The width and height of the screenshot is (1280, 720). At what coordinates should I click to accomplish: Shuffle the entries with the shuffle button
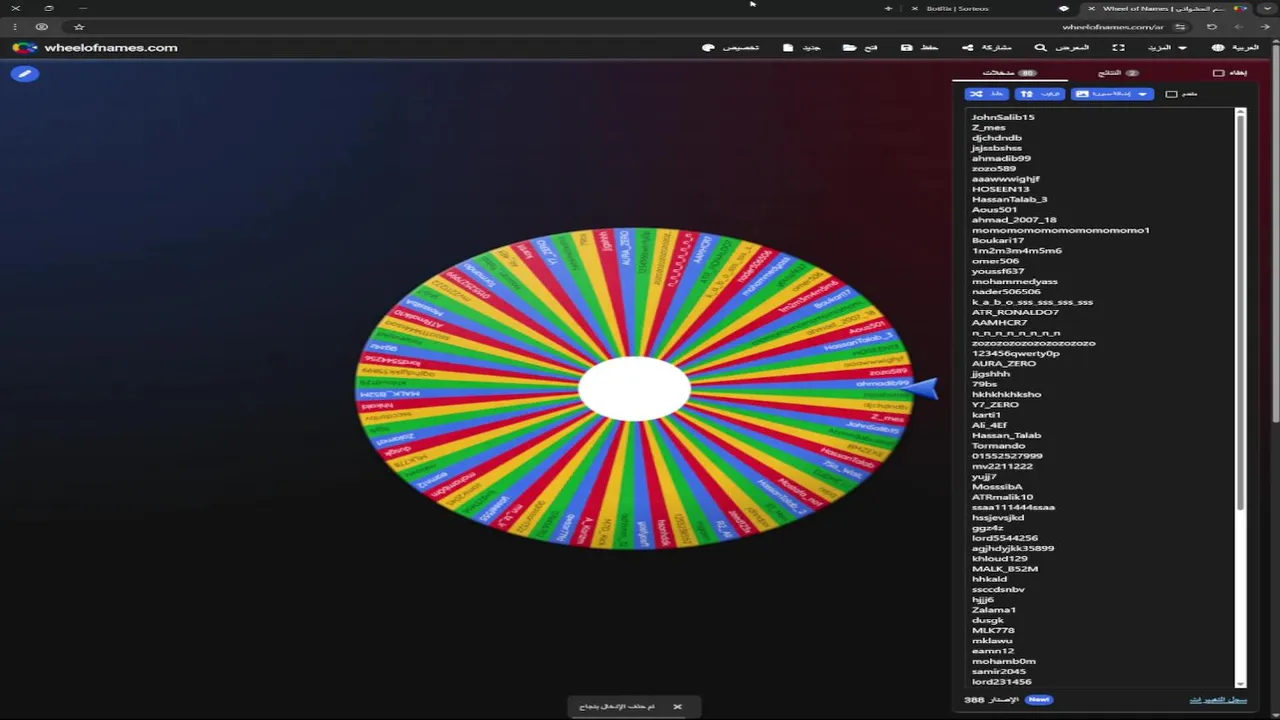click(986, 94)
